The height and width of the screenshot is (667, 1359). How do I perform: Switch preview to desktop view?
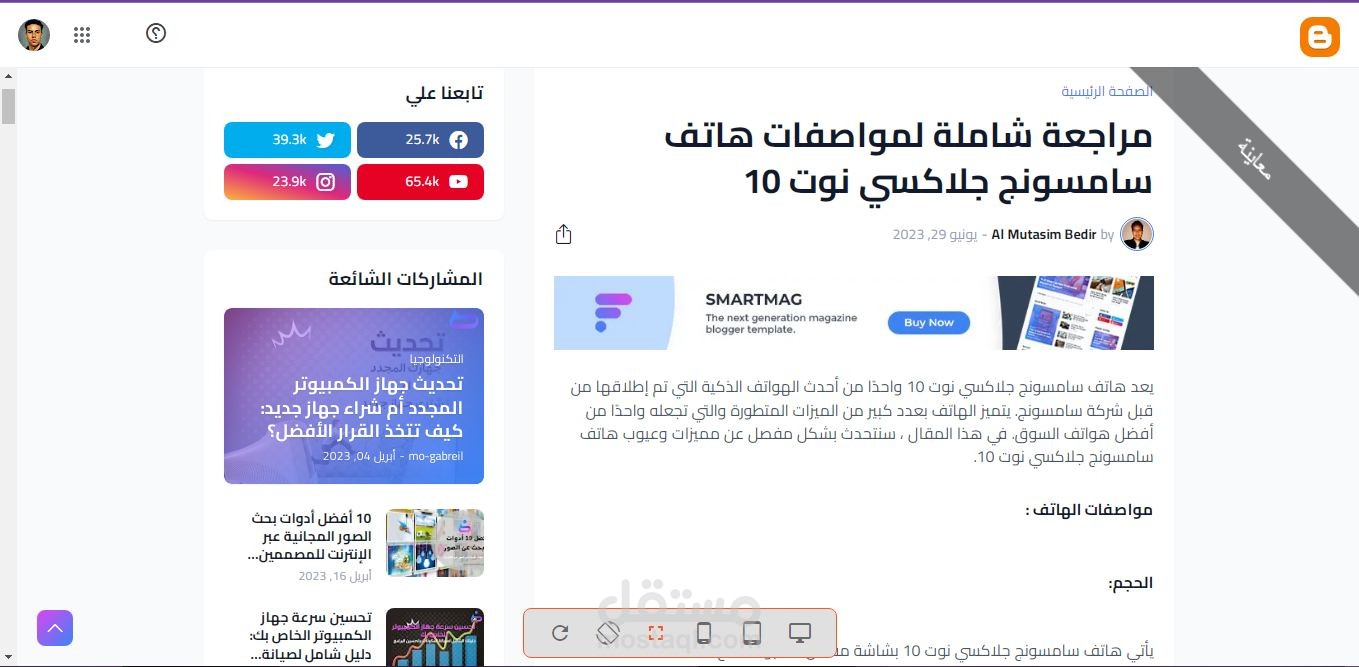pyautogui.click(x=798, y=633)
